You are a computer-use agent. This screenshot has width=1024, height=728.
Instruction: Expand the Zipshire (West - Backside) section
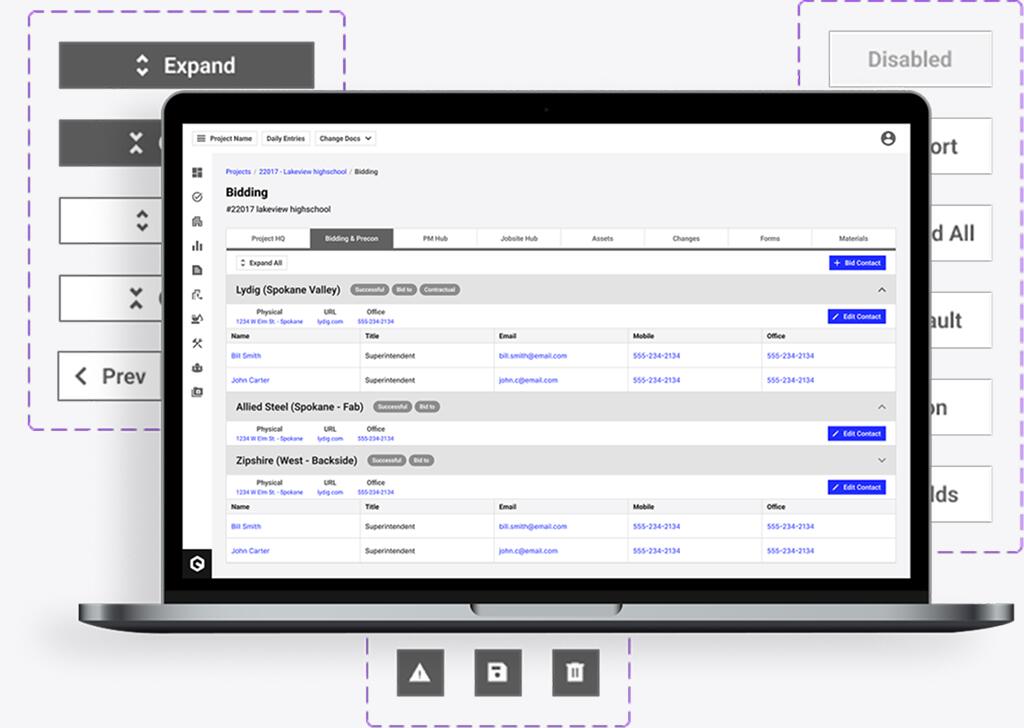[x=881, y=461]
